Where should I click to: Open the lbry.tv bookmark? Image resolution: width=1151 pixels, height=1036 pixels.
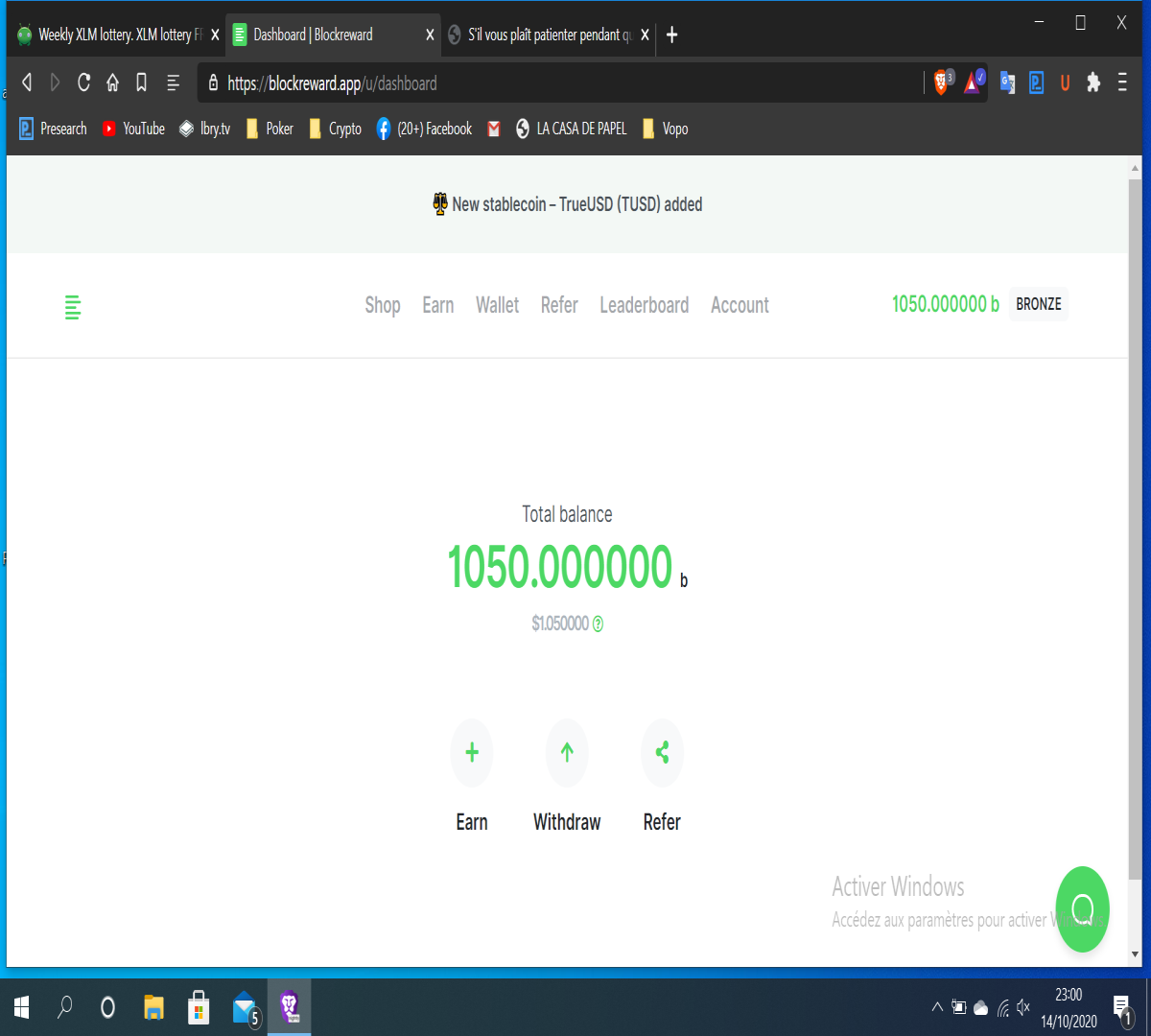coord(205,129)
